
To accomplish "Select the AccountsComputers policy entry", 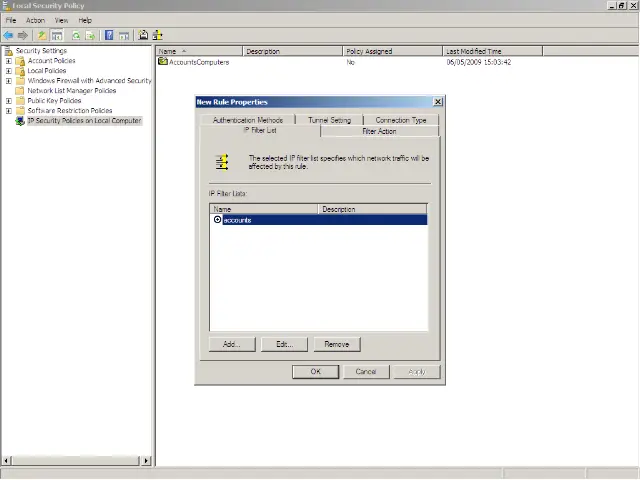I will (199, 62).
